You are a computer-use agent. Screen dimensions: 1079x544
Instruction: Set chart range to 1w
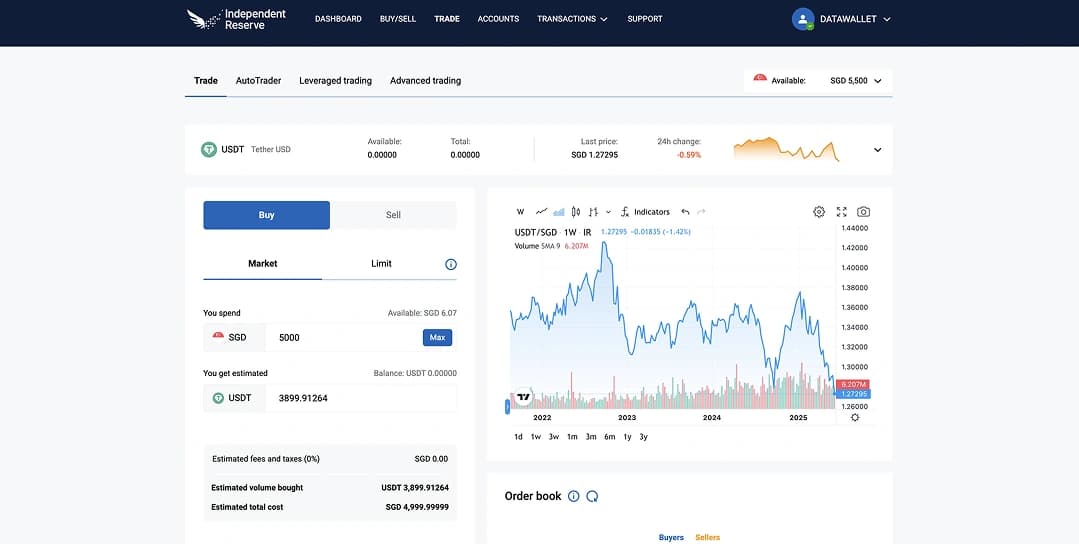(x=535, y=437)
